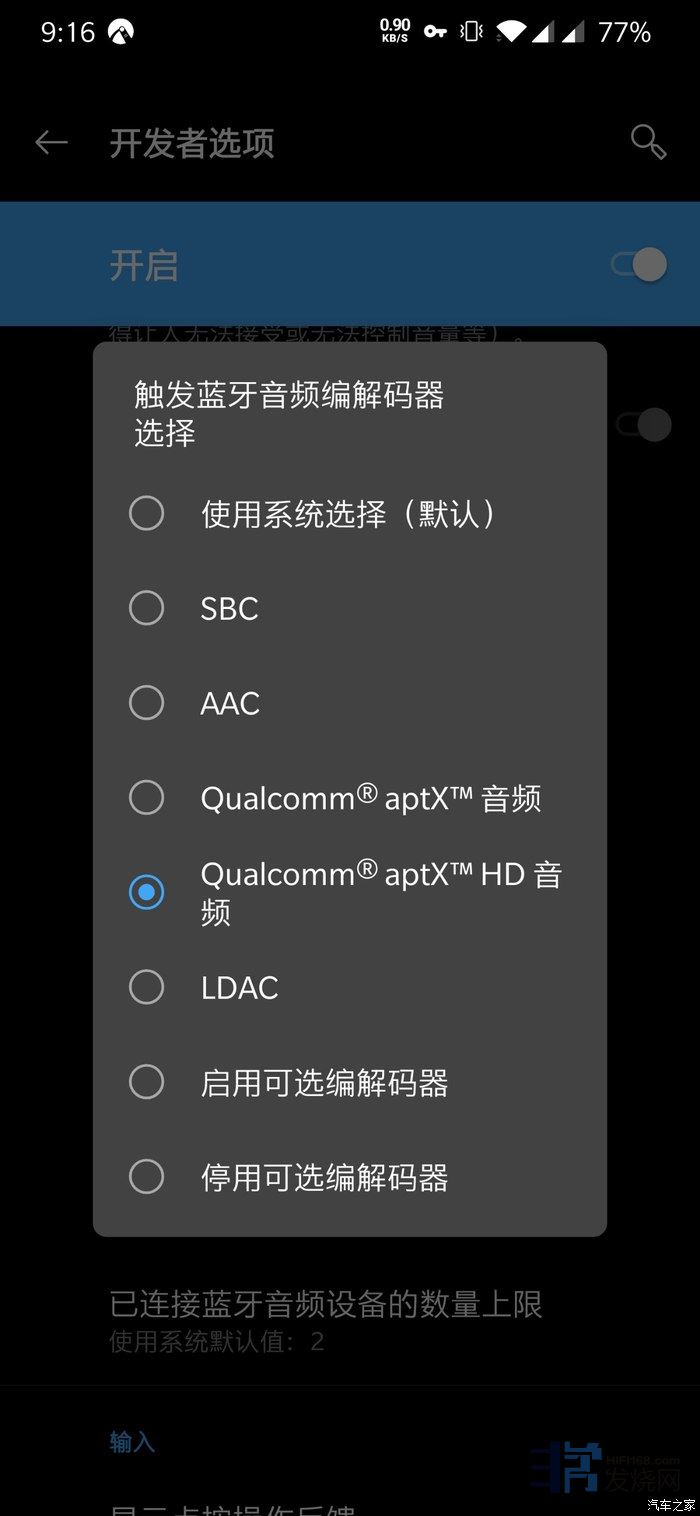Viewport: 700px width, 1516px height.
Task: Tap the VPN key status icon
Action: pos(435,32)
